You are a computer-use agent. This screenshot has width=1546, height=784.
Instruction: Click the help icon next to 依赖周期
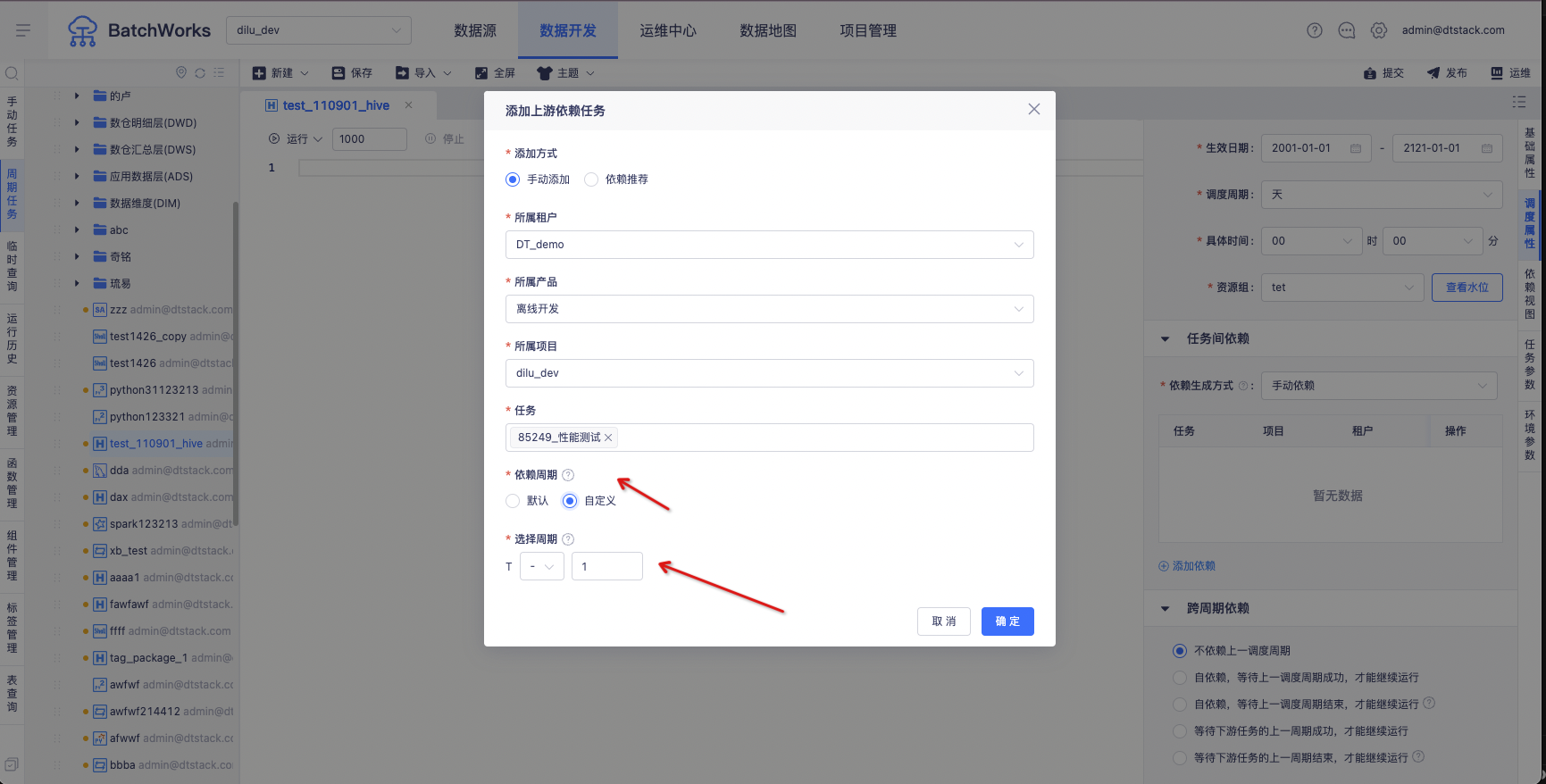568,475
